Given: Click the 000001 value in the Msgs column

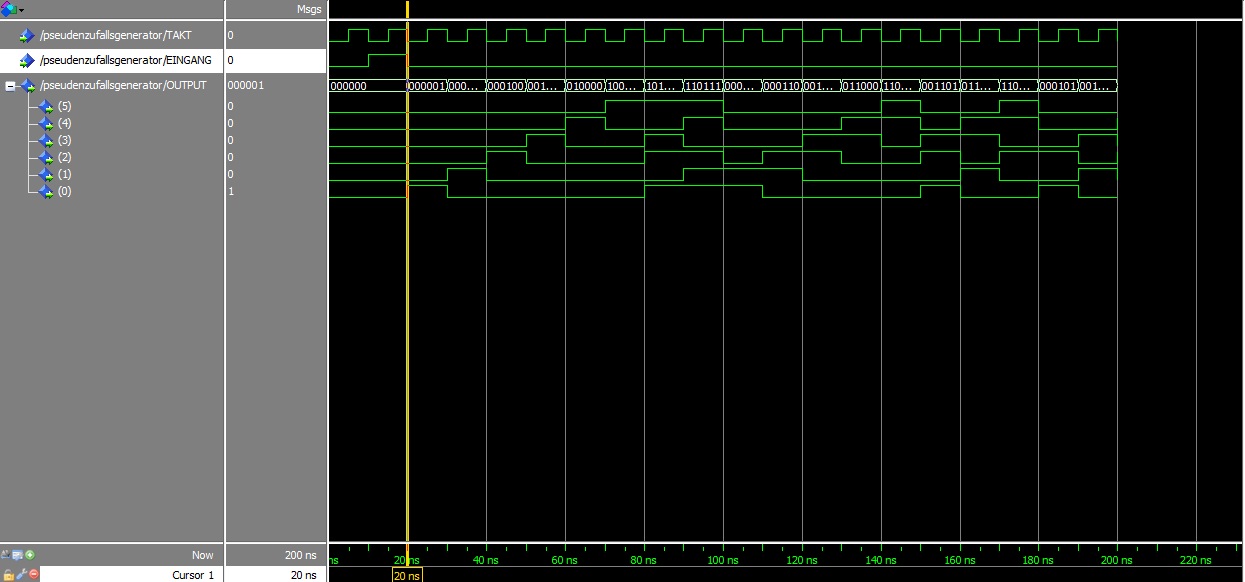Looking at the screenshot, I should pos(246,86).
